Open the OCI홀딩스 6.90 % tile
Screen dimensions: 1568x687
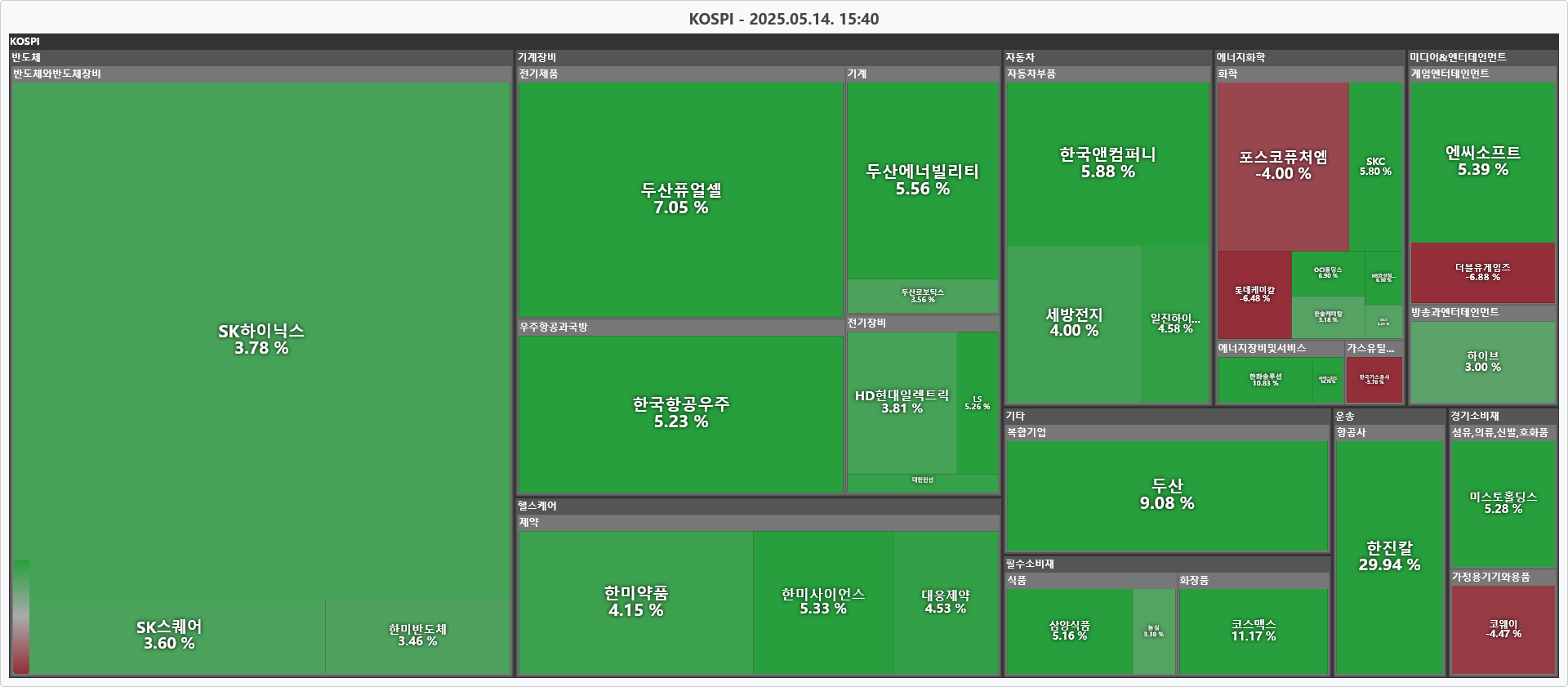coord(1328,273)
